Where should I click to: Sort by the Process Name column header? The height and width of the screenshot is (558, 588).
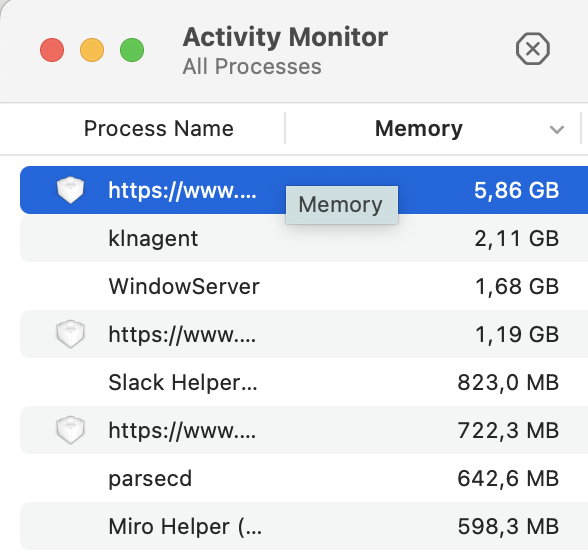pyautogui.click(x=159, y=129)
